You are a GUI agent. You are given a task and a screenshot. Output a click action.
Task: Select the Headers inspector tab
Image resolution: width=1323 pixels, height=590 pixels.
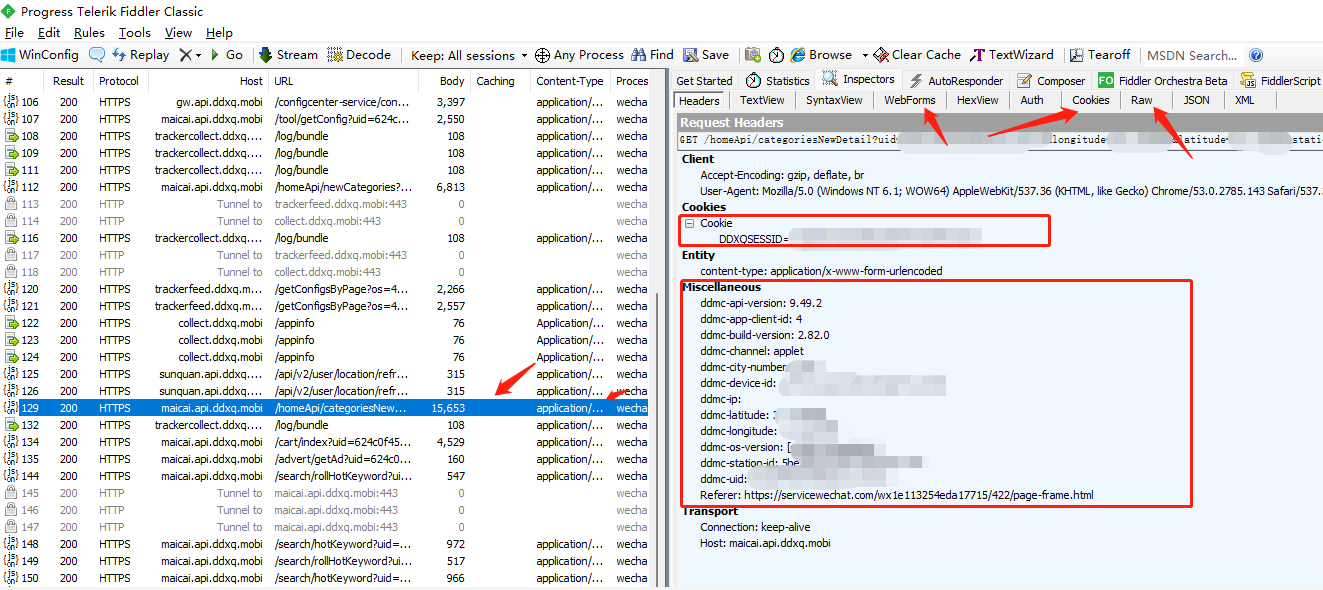(x=699, y=100)
